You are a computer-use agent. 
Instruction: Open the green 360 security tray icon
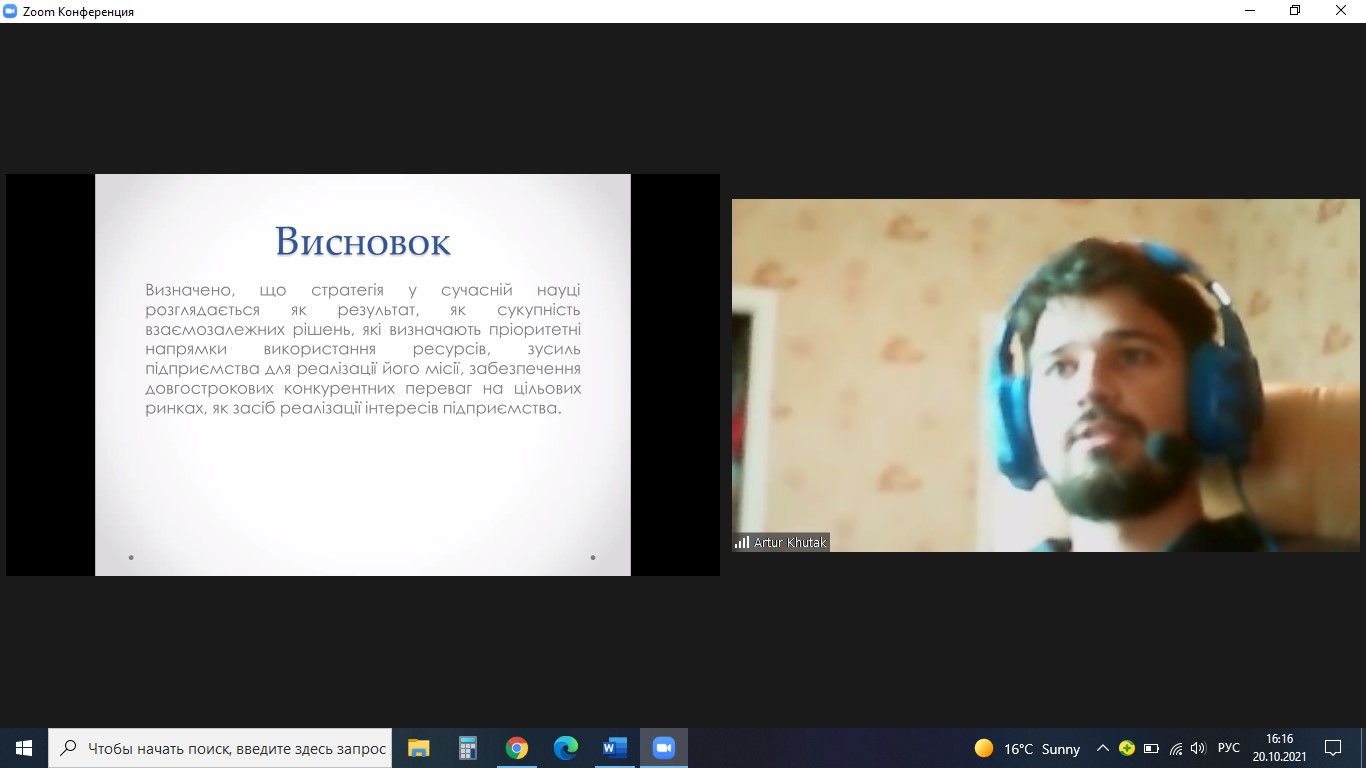(1127, 748)
